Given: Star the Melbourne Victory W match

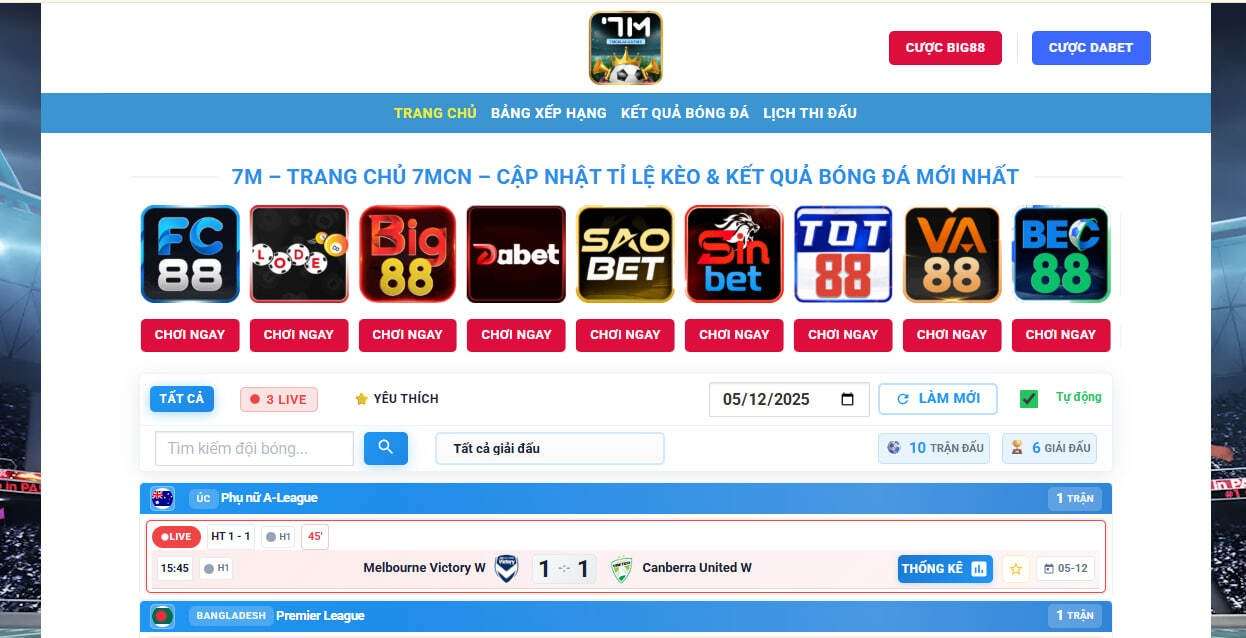Looking at the screenshot, I should (x=1016, y=568).
